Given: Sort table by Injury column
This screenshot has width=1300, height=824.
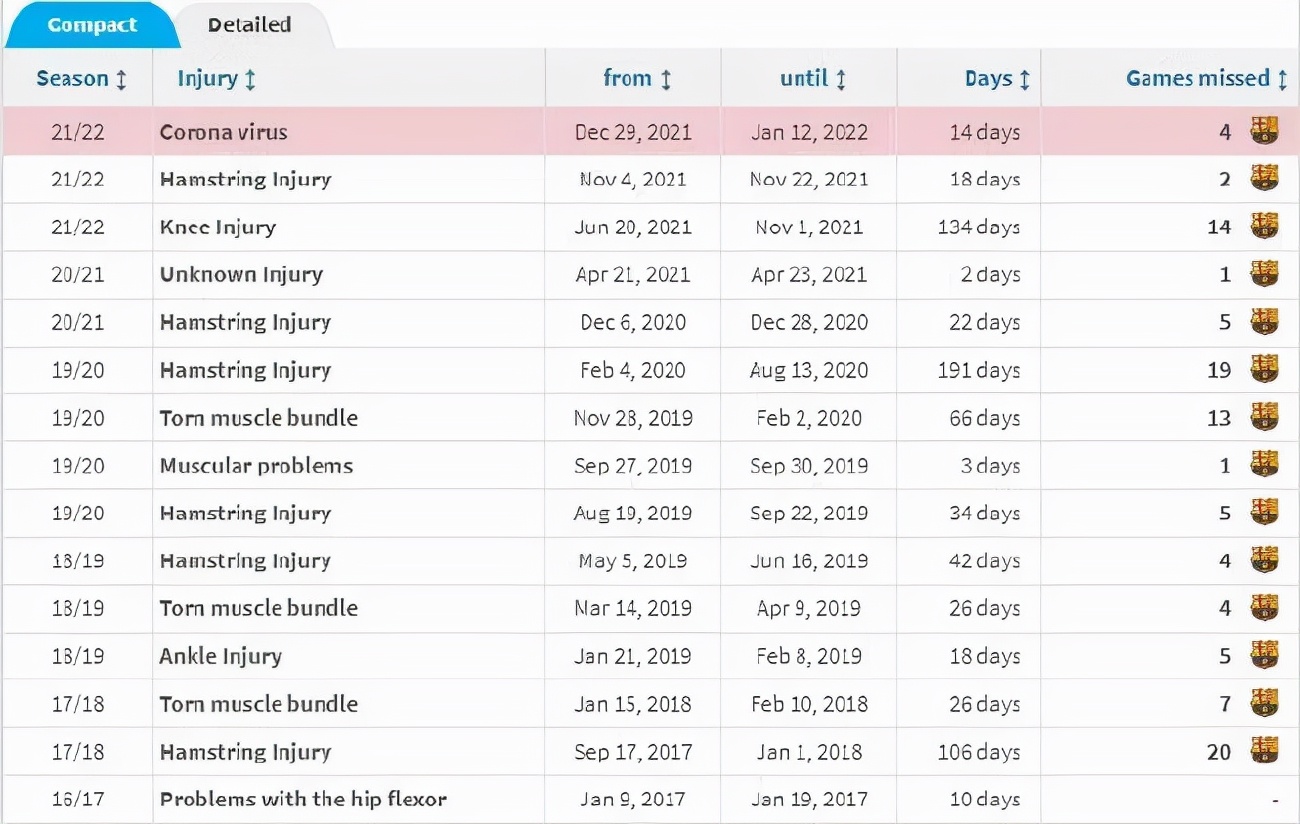Looking at the screenshot, I should pyautogui.click(x=217, y=79).
